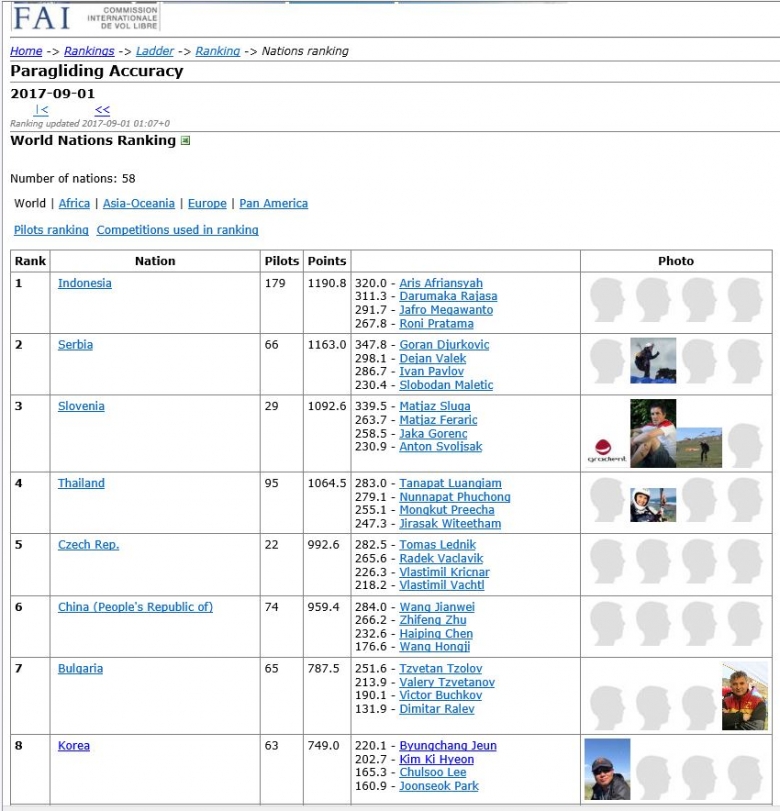Open pilot Tanapat Luangiam
780x811 pixels.
(451, 483)
